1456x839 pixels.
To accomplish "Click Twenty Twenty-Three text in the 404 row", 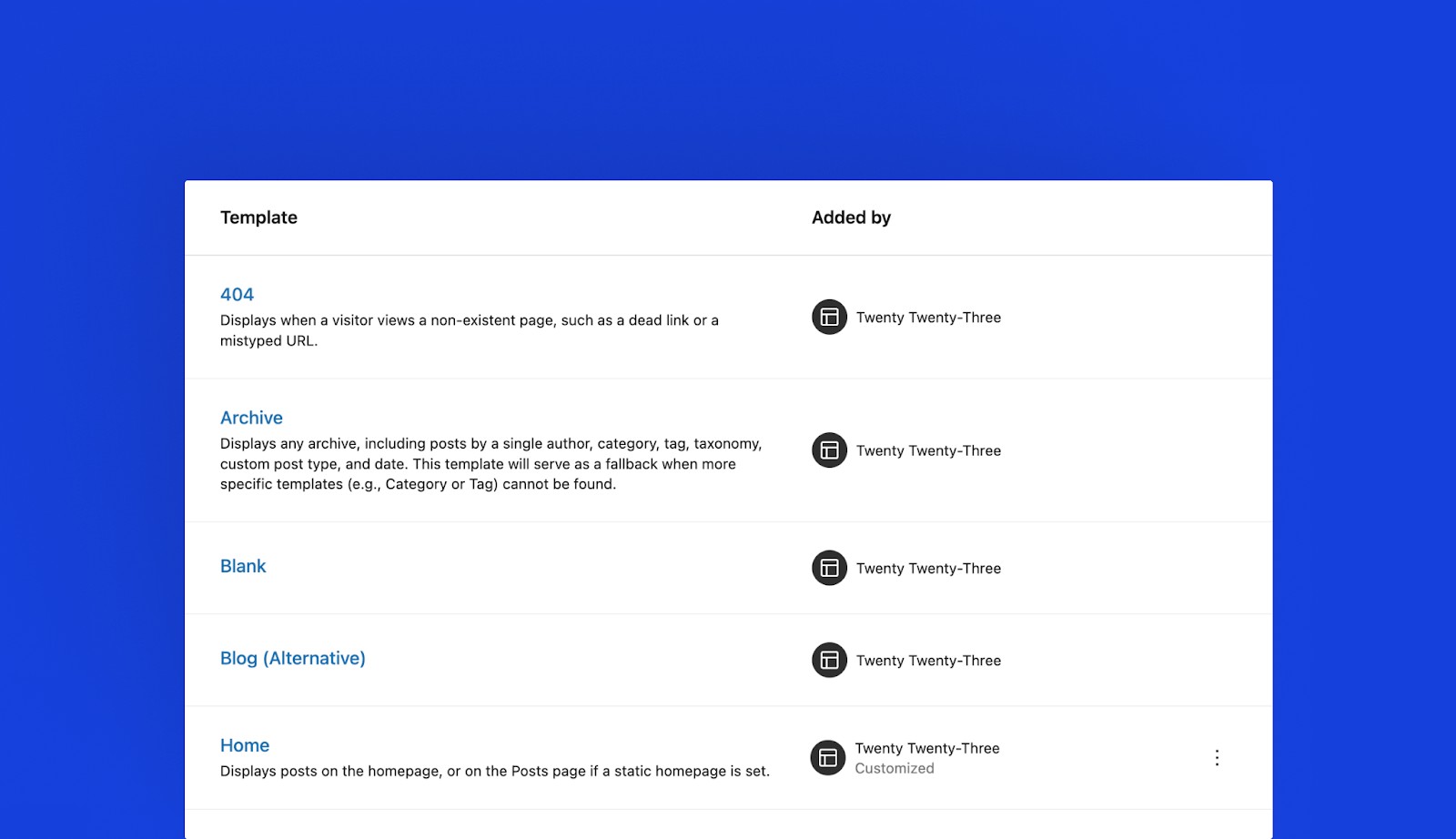I will pos(928,318).
